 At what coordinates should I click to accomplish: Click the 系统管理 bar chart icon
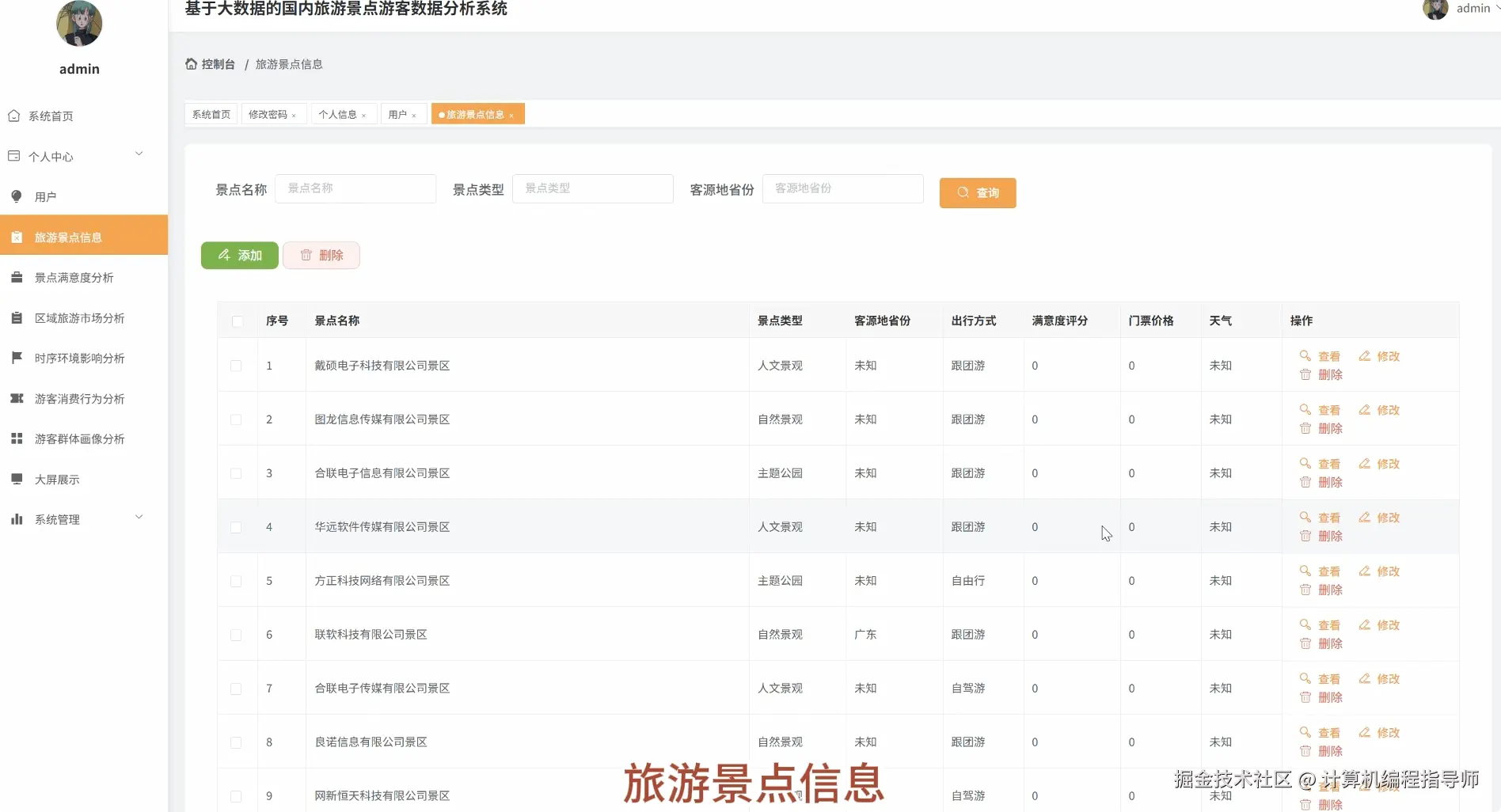[x=17, y=519]
